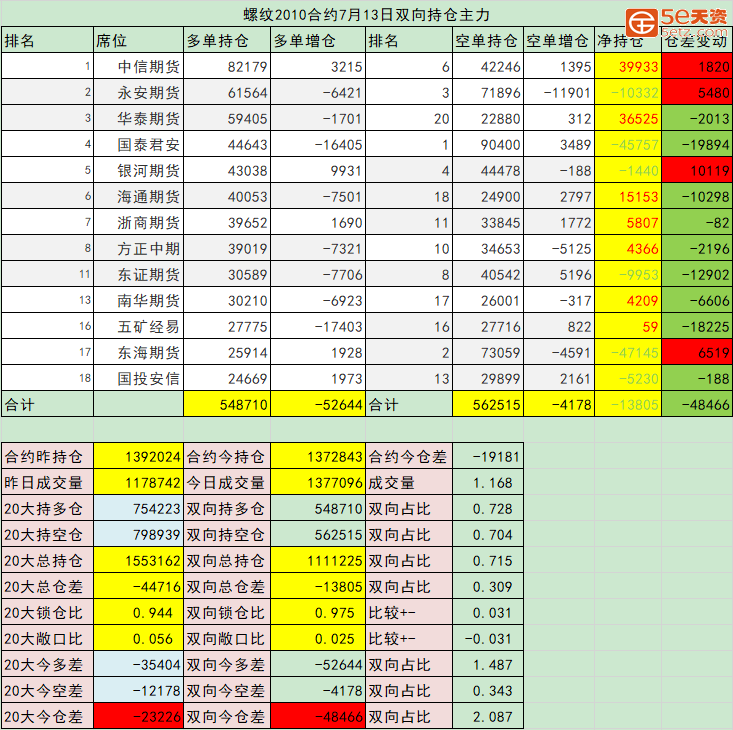Select long increase value -16405

[318, 144]
